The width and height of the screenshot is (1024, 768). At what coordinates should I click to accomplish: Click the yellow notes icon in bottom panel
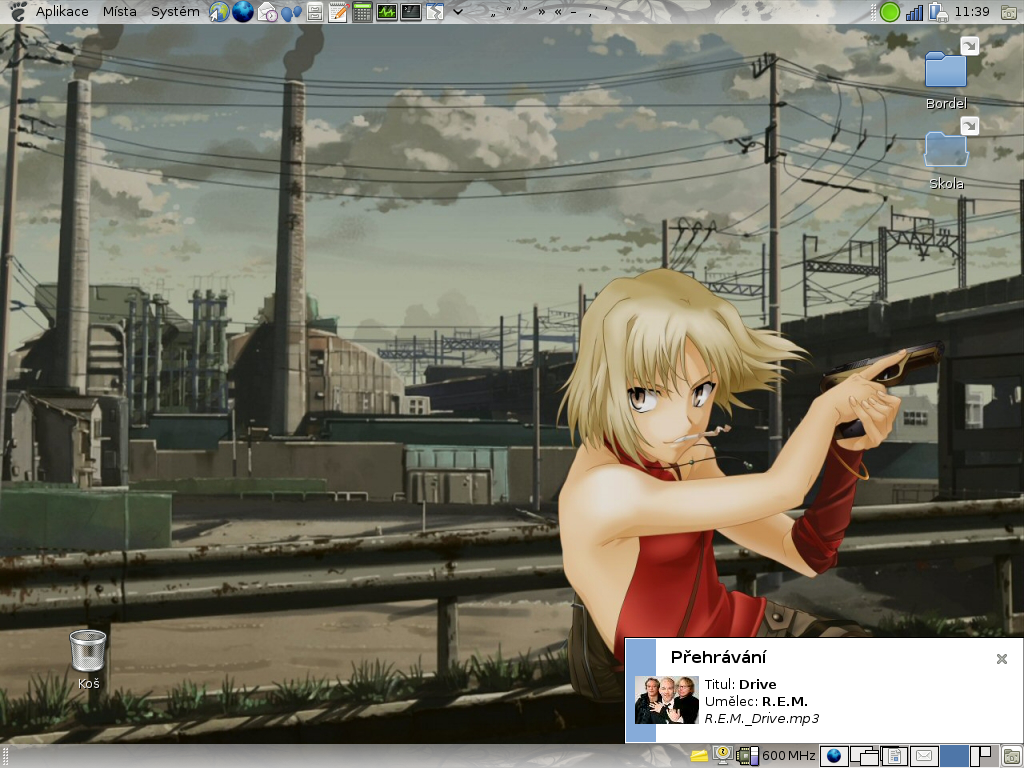pyautogui.click(x=699, y=756)
